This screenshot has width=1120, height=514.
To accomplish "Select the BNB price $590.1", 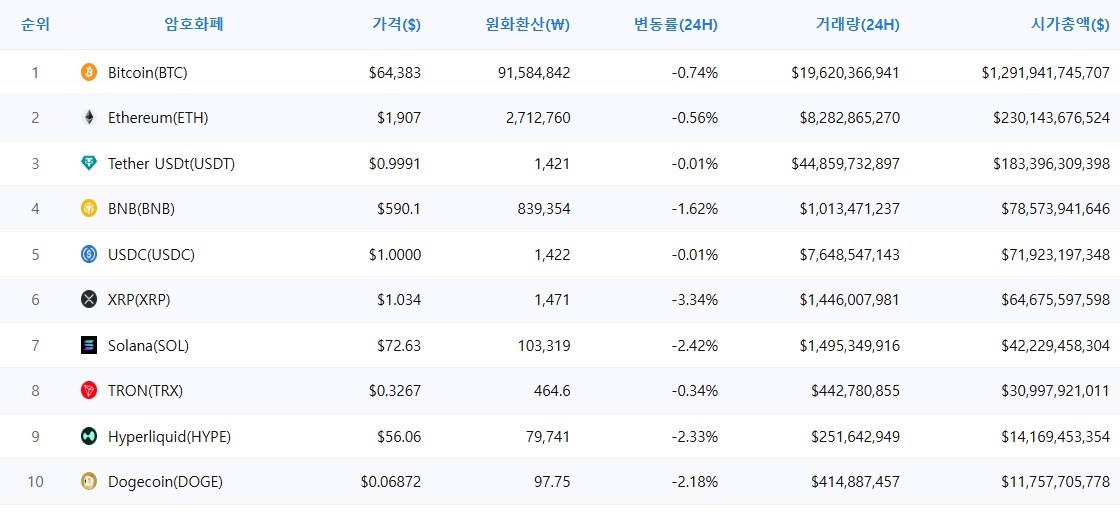I will pos(399,208).
